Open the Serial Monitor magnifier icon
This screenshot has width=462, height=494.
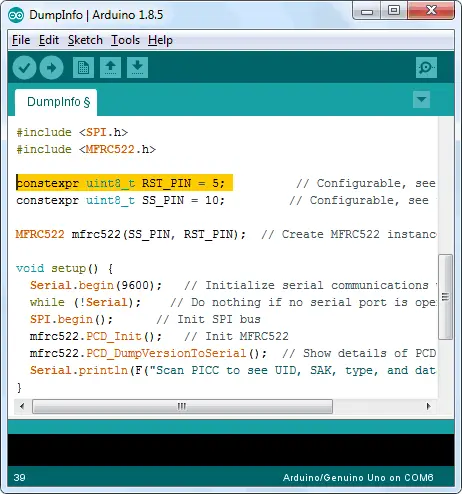426,68
